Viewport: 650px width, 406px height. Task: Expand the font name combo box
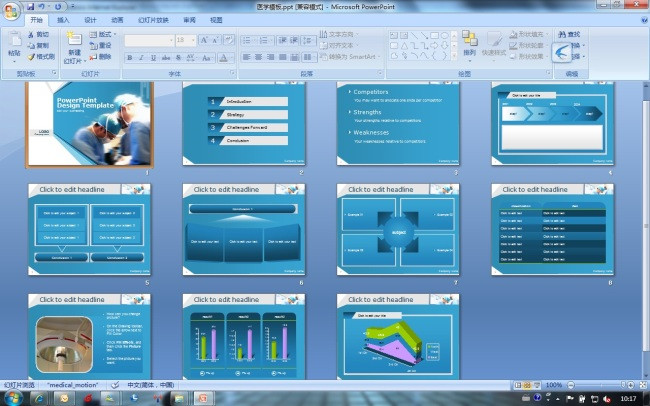pyautogui.click(x=169, y=40)
